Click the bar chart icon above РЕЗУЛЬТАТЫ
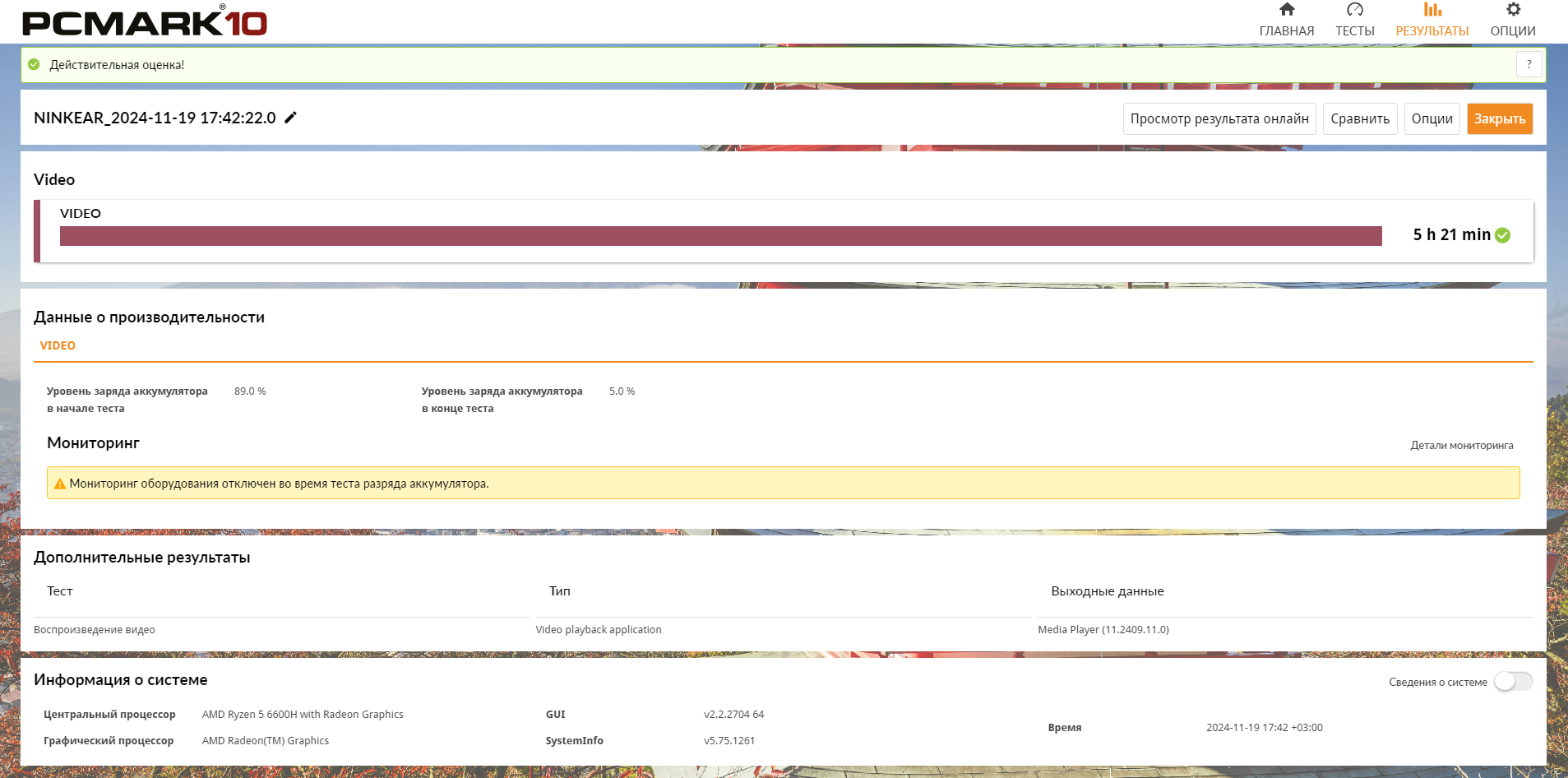This screenshot has width=1568, height=778. [1432, 10]
